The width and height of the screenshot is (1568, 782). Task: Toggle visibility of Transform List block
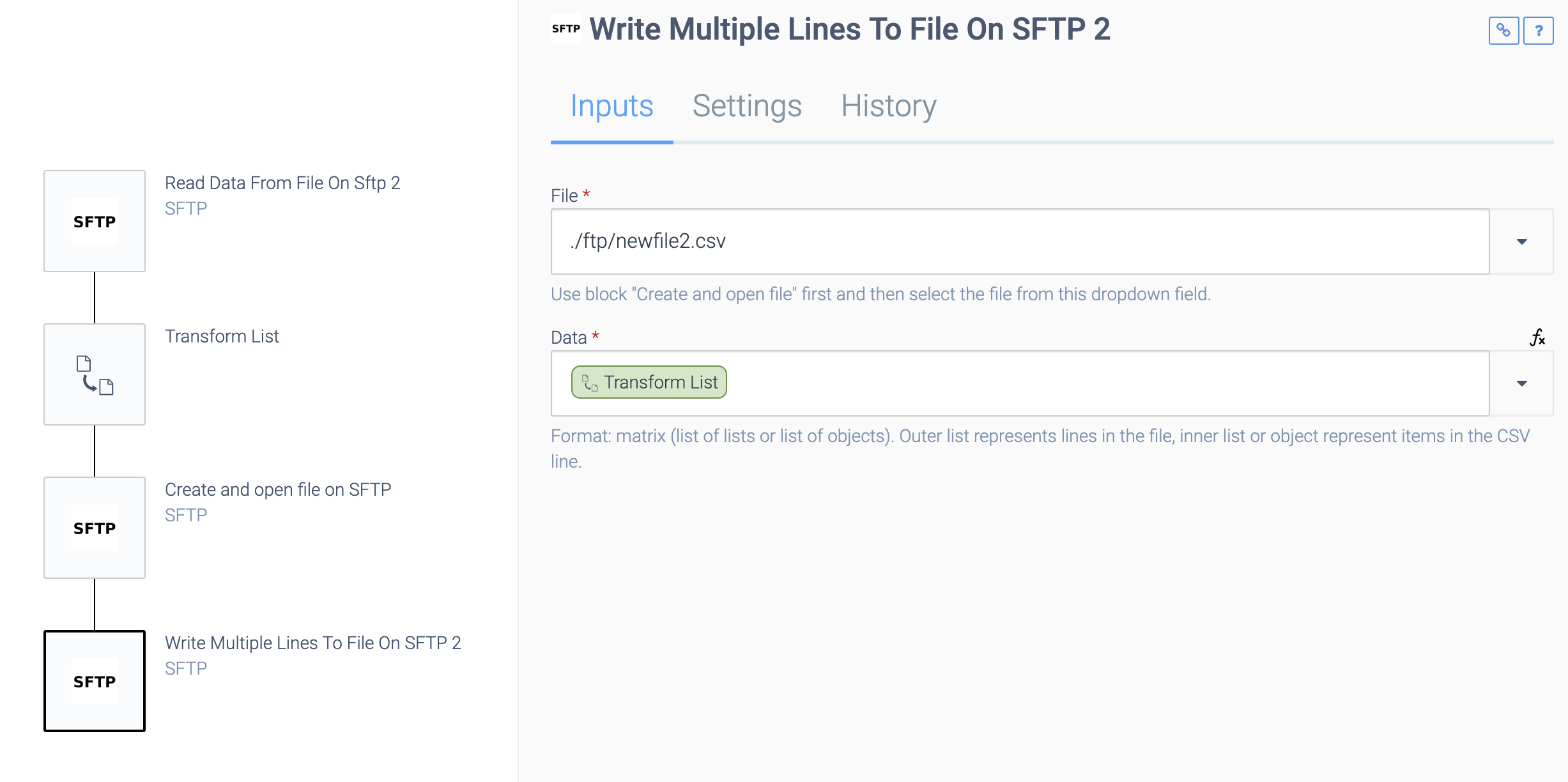pyautogui.click(x=95, y=375)
